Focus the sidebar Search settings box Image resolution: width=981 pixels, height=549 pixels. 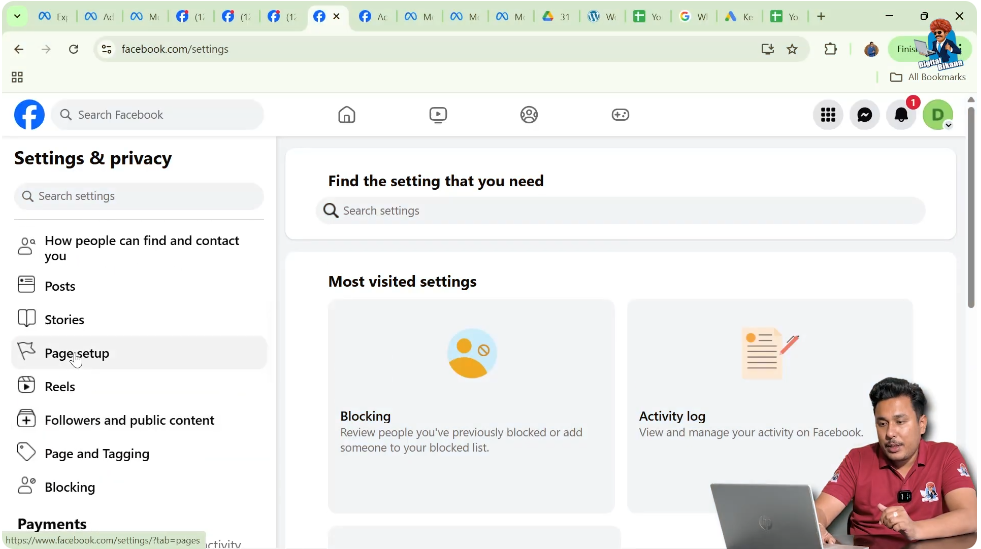139,196
